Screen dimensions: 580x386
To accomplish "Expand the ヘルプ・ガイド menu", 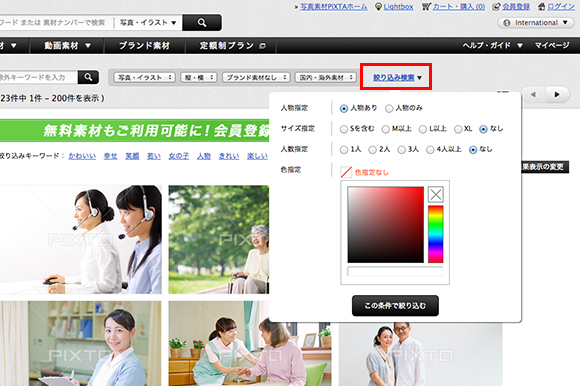I will pyautogui.click(x=492, y=45).
